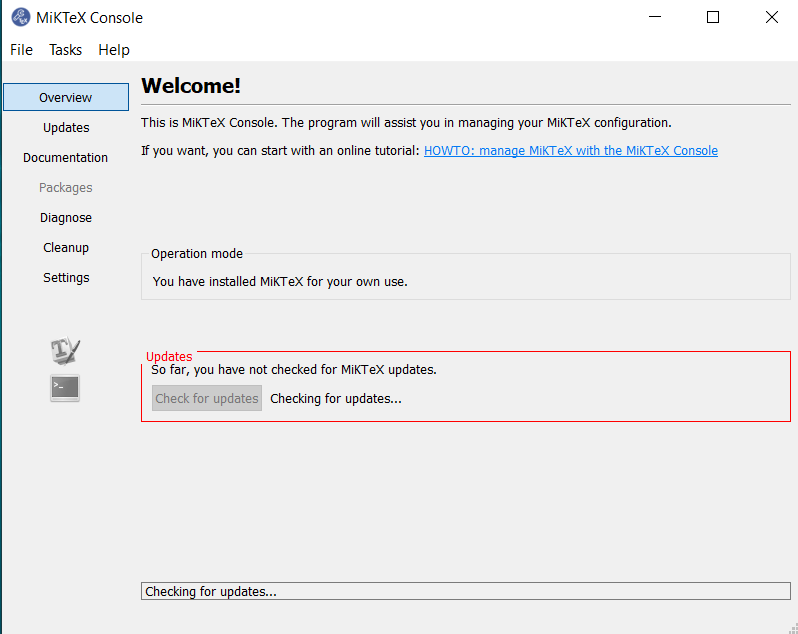
Task: Click the Checking for updates progress bar
Action: [x=466, y=591]
